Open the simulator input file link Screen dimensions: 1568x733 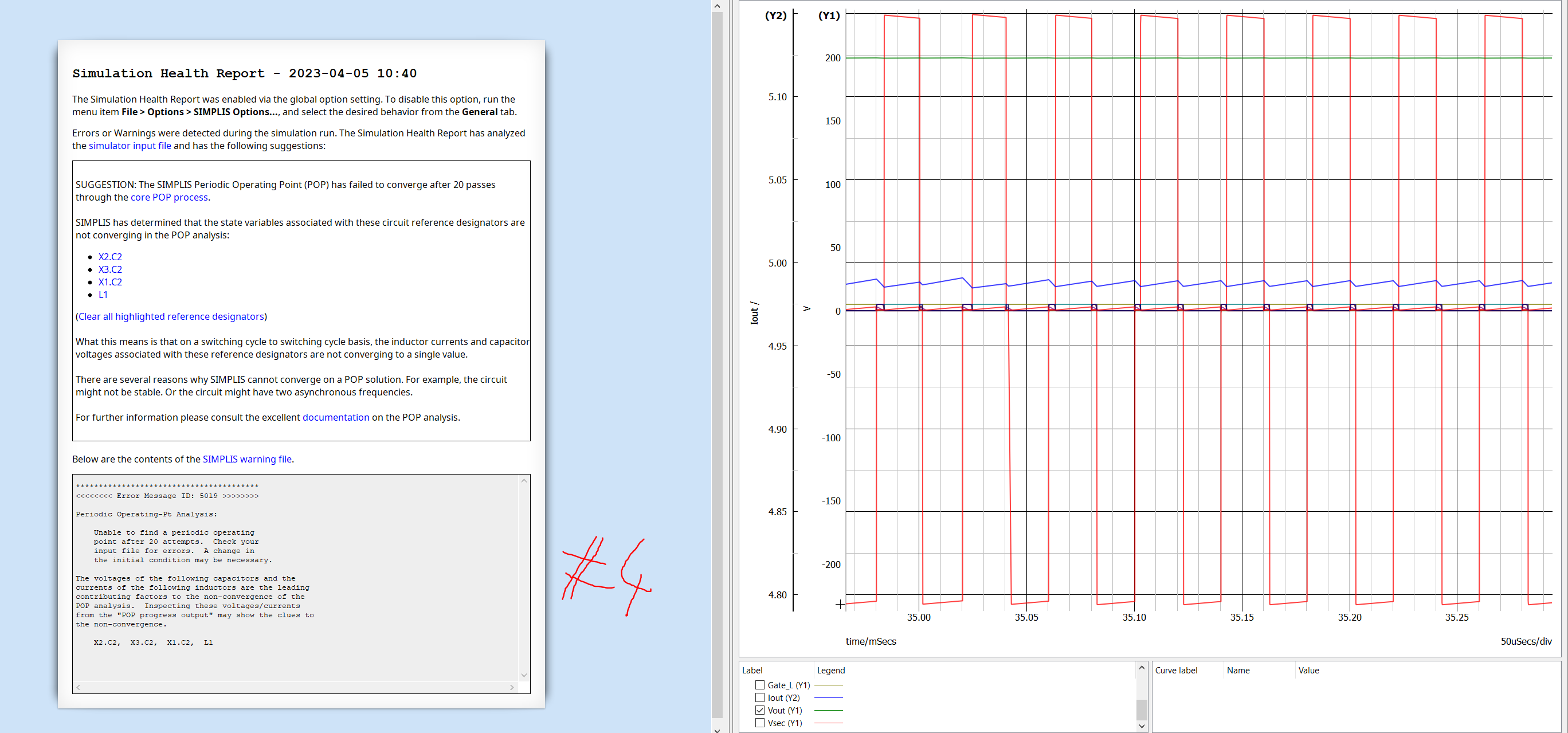click(x=130, y=146)
